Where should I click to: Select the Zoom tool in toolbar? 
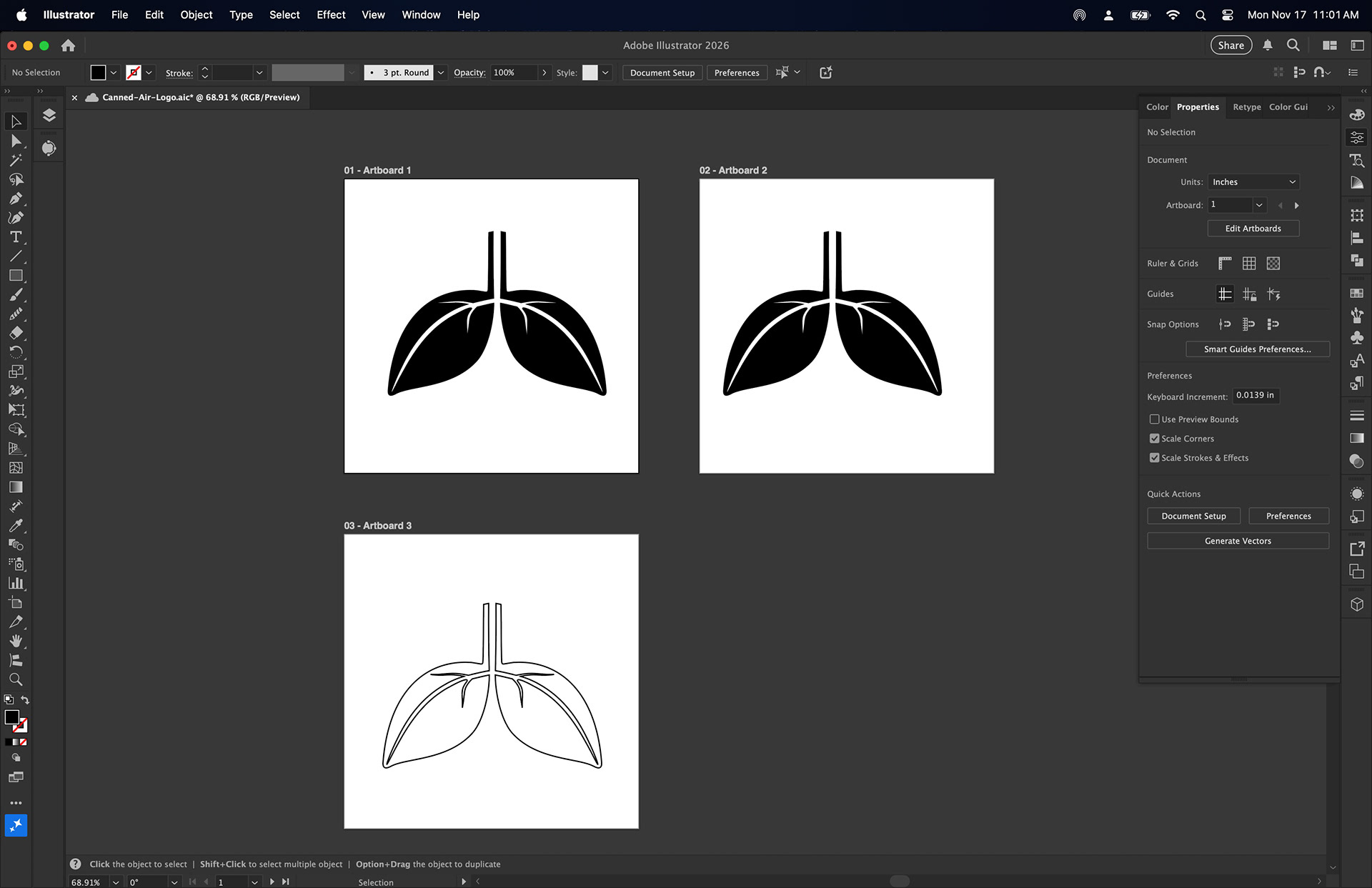point(16,679)
